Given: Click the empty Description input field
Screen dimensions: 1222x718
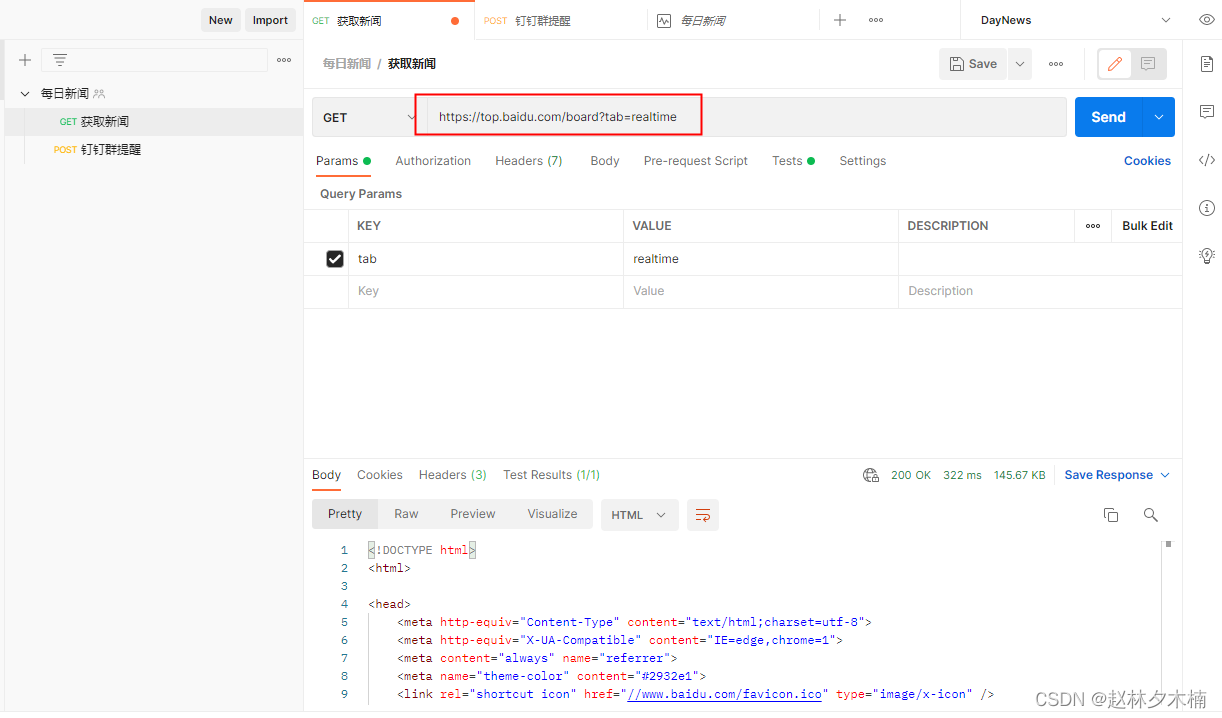Looking at the screenshot, I should pos(1040,291).
